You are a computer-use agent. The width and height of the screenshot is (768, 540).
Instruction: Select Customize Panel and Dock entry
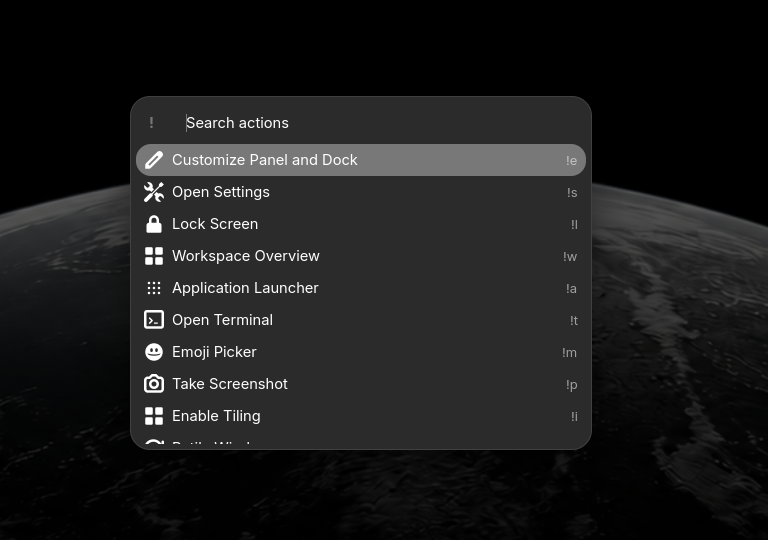(361, 160)
